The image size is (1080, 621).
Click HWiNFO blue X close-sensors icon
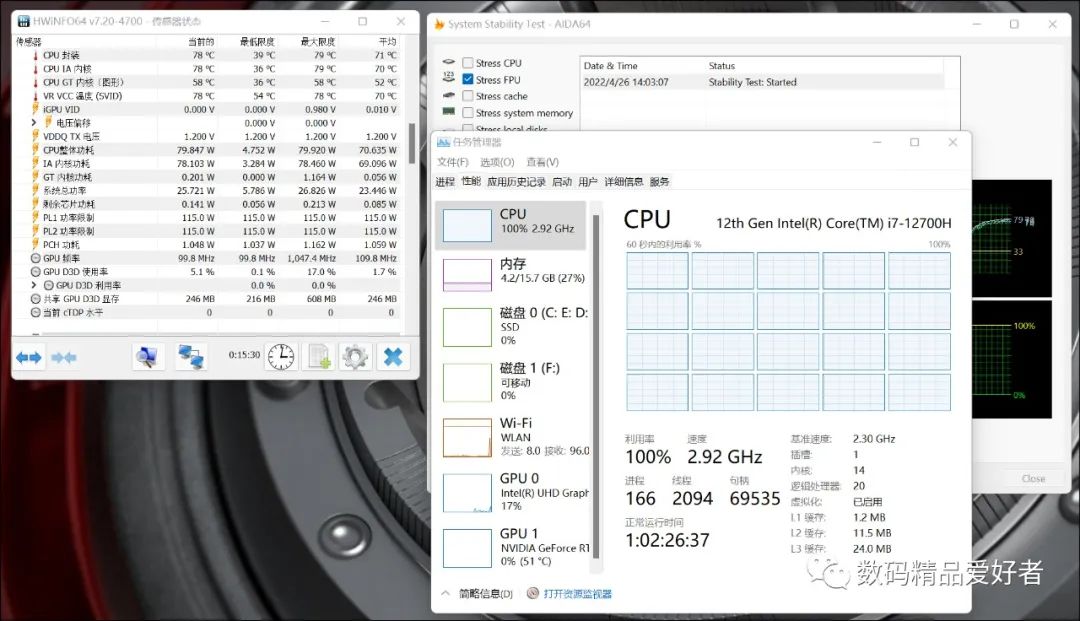point(393,357)
